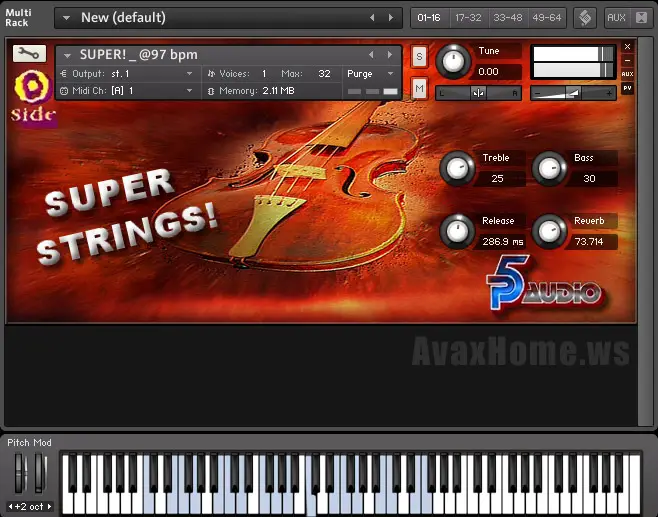Solo the instrument with S button
Screen dimensions: 658x517
[x=419, y=56]
